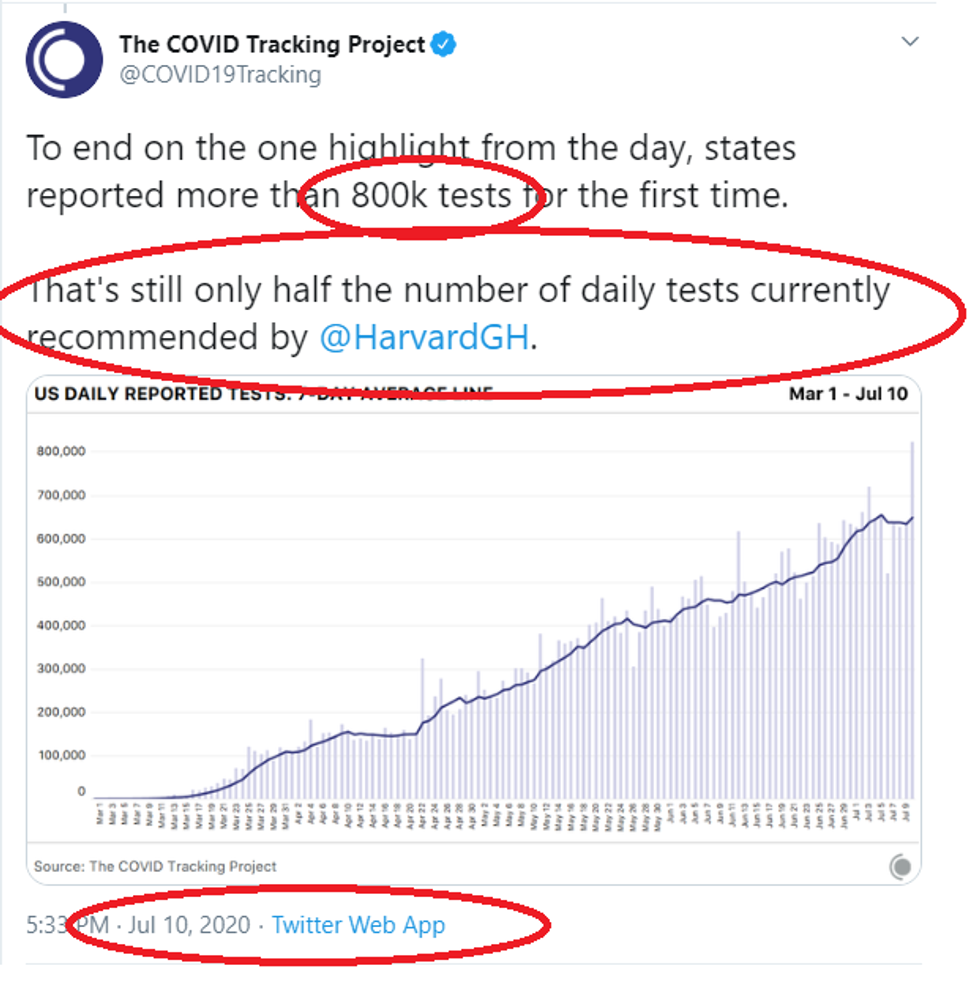This screenshot has width=980, height=985.
Task: Click the Mar 1 - Jul 10 range label
Action: click(848, 394)
